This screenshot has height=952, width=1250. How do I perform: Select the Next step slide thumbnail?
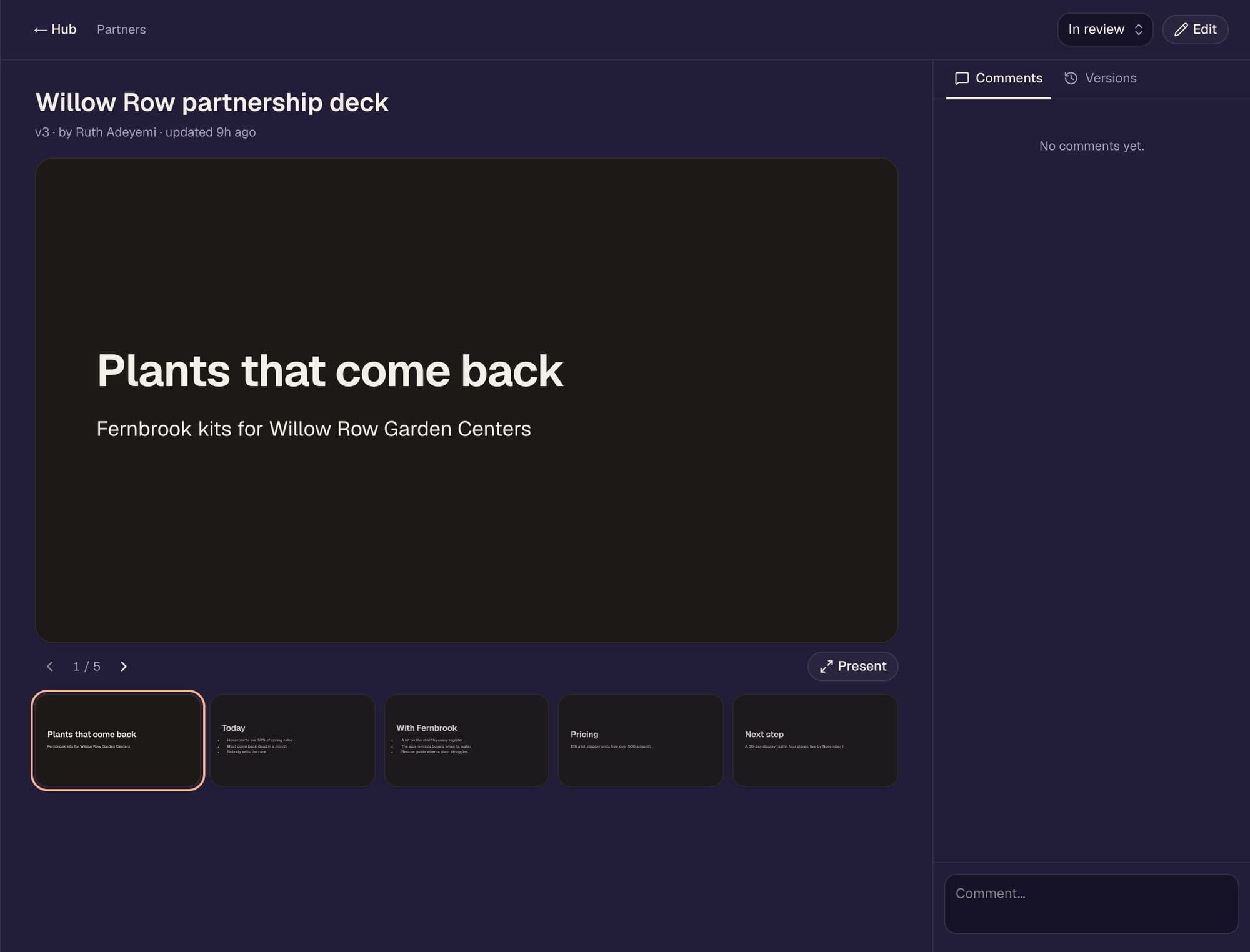815,740
